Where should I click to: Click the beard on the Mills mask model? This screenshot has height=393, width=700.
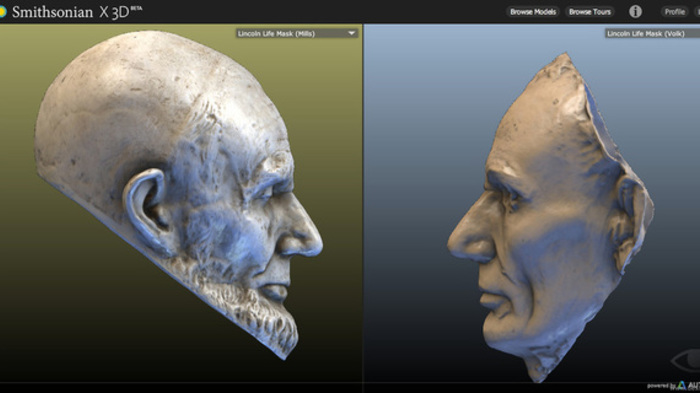click(x=250, y=308)
